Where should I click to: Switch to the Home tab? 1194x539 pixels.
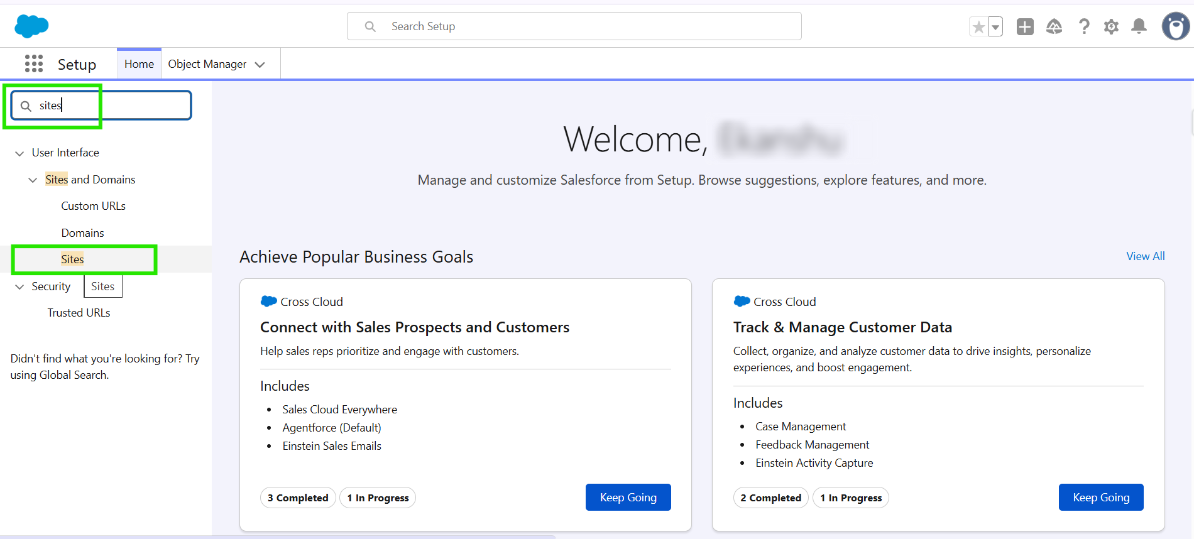coord(139,64)
